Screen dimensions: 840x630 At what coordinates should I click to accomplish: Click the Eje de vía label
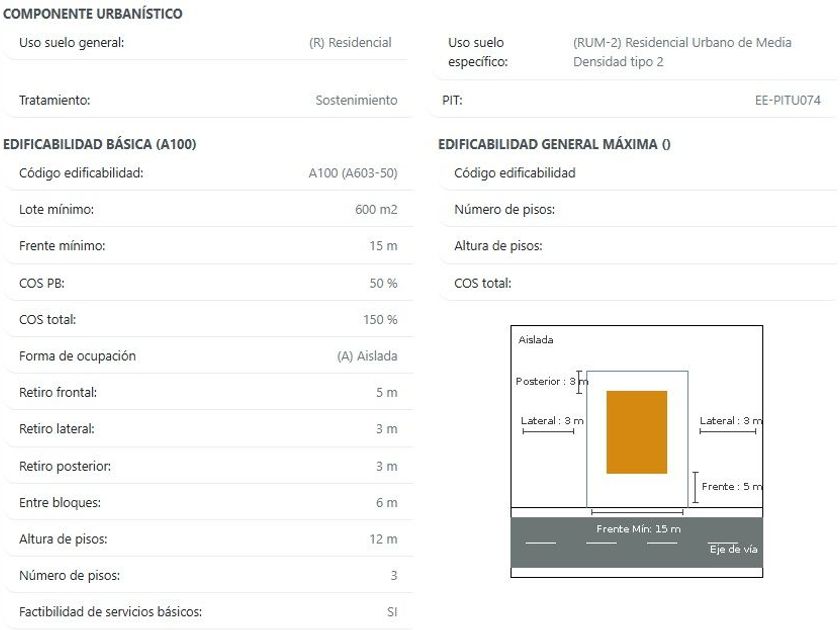[x=733, y=549]
